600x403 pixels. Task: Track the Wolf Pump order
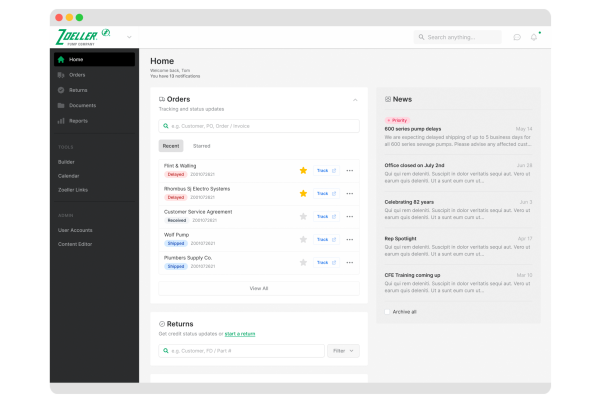pos(326,239)
